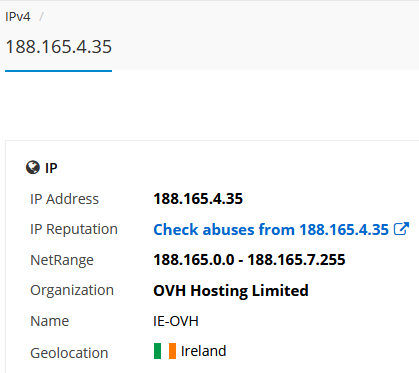The height and width of the screenshot is (373, 419).
Task: Click the IP Address field label
Action: (64, 199)
